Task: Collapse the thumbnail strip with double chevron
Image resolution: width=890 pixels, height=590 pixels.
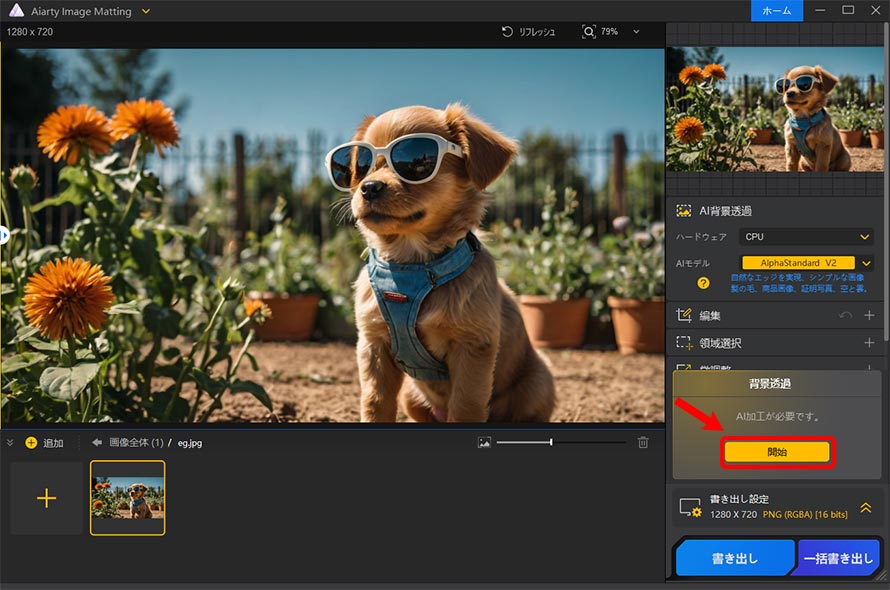Action: point(10,442)
